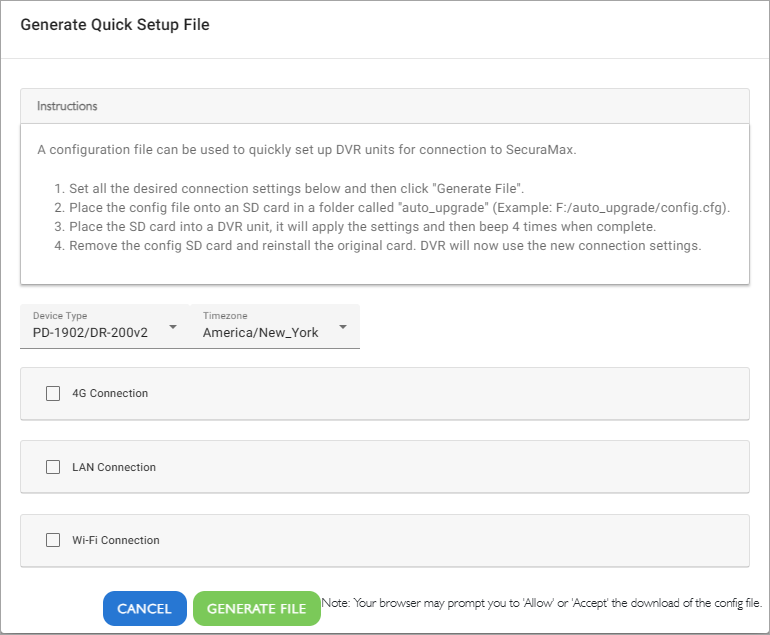Click the arrow icon beside PD-1902/DR-200v2
The image size is (770, 635).
[x=173, y=327]
